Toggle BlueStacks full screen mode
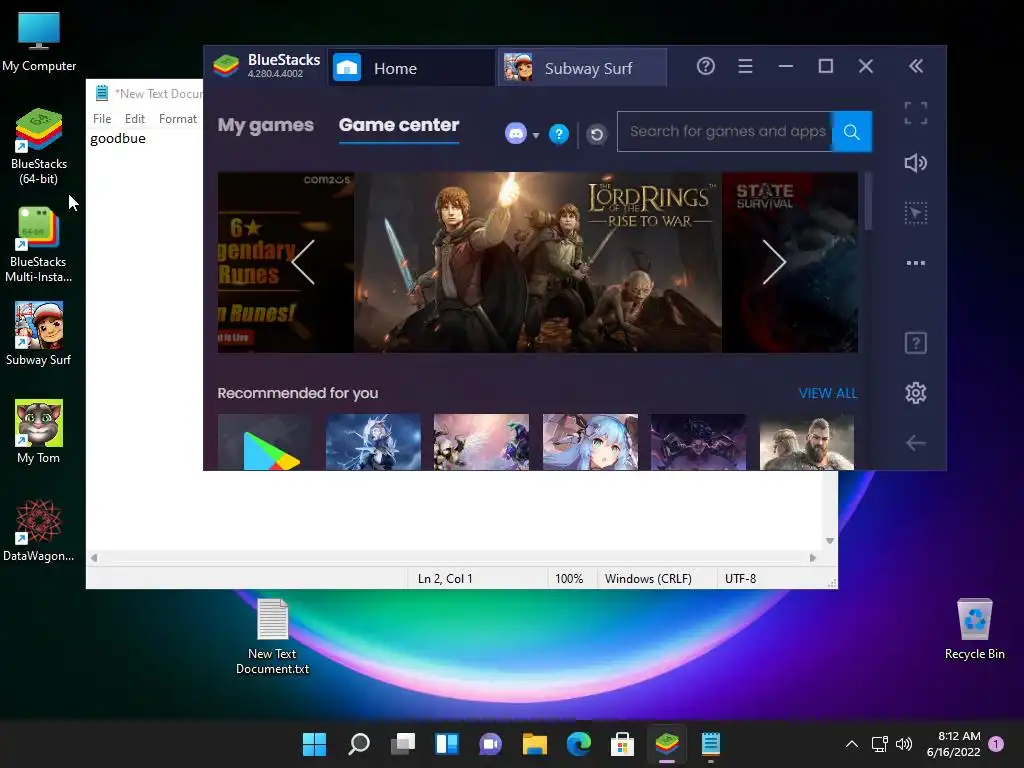The width and height of the screenshot is (1024, 768). click(916, 113)
